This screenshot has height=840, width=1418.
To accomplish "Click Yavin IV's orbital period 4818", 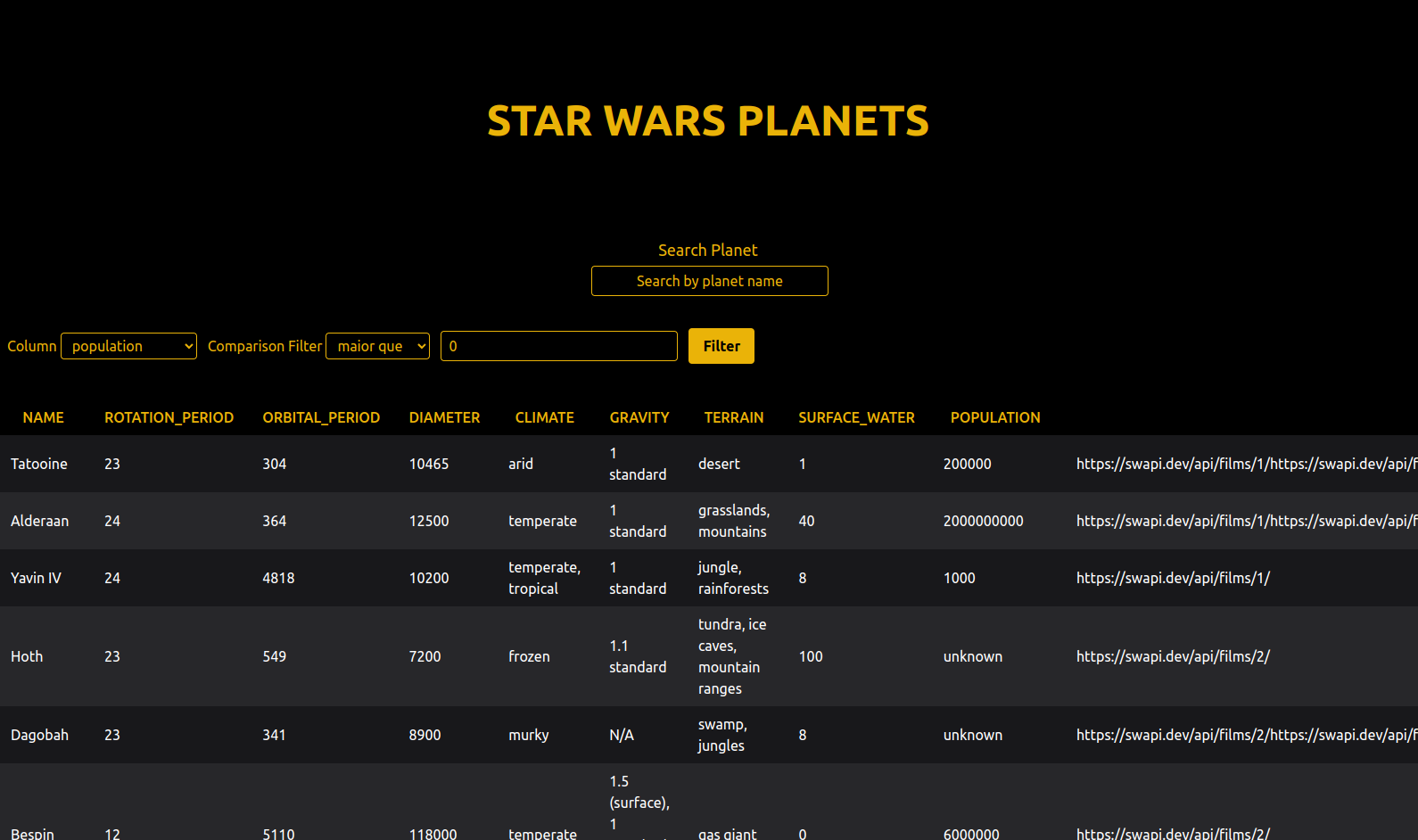I will coord(279,578).
